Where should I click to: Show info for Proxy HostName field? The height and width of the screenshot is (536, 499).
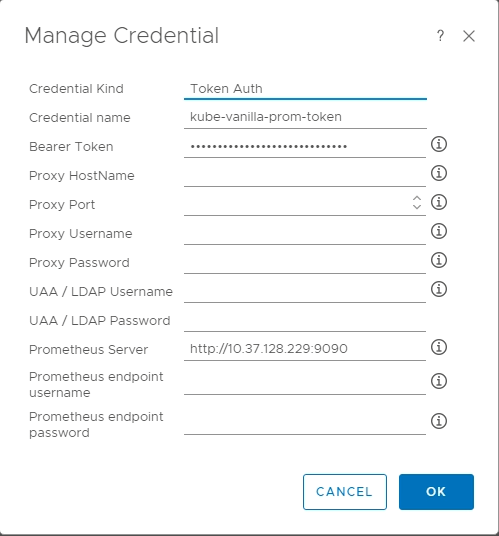[439, 173]
